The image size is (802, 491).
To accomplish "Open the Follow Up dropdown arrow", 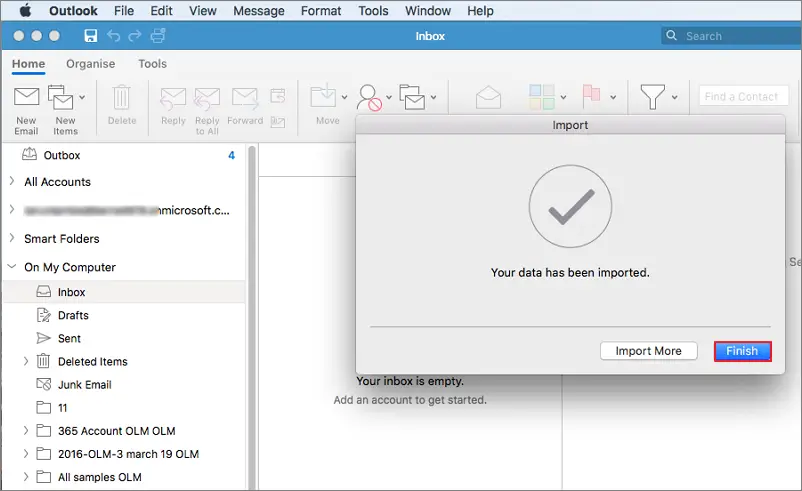I will (x=613, y=97).
